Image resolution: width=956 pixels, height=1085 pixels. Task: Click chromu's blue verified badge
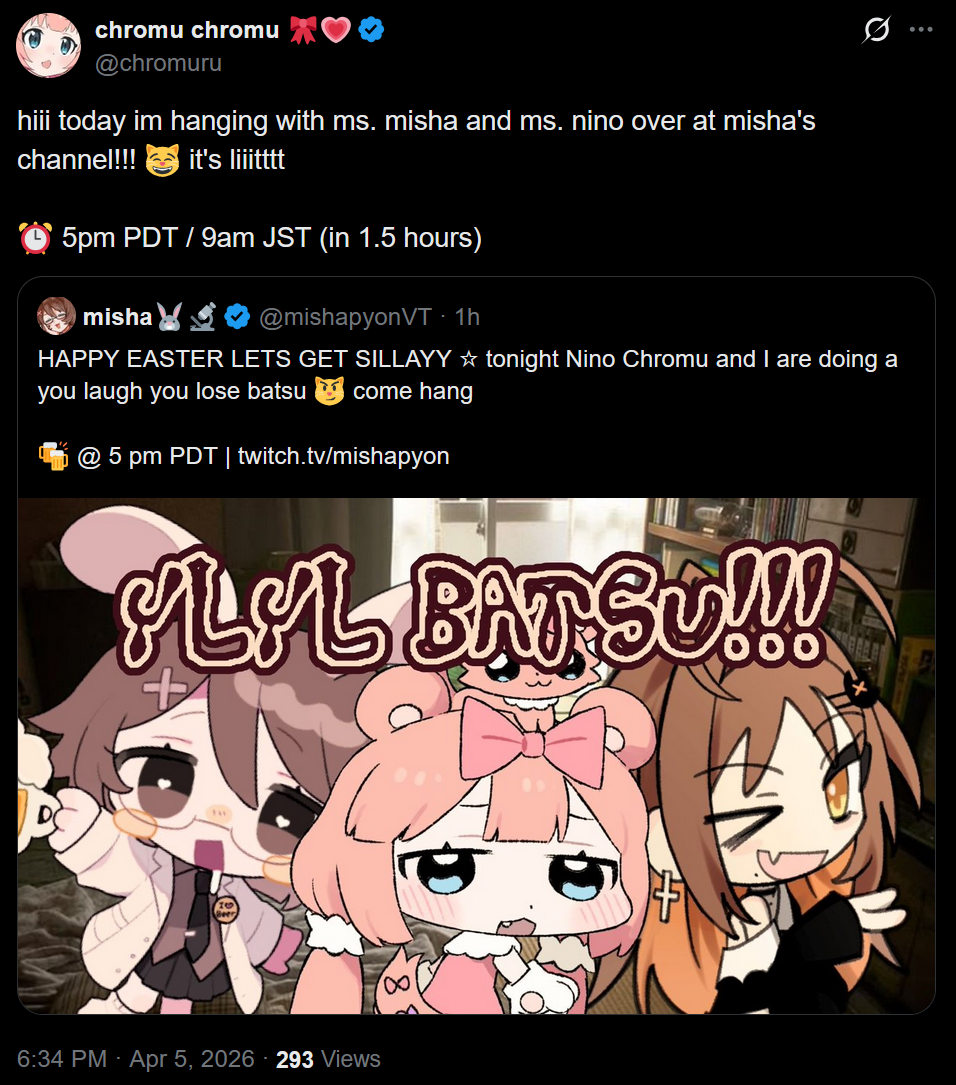tap(371, 30)
